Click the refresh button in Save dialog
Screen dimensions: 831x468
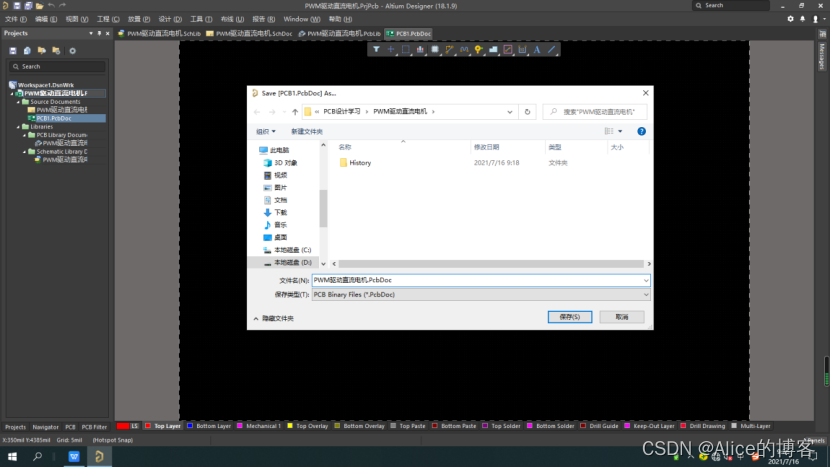pos(527,112)
